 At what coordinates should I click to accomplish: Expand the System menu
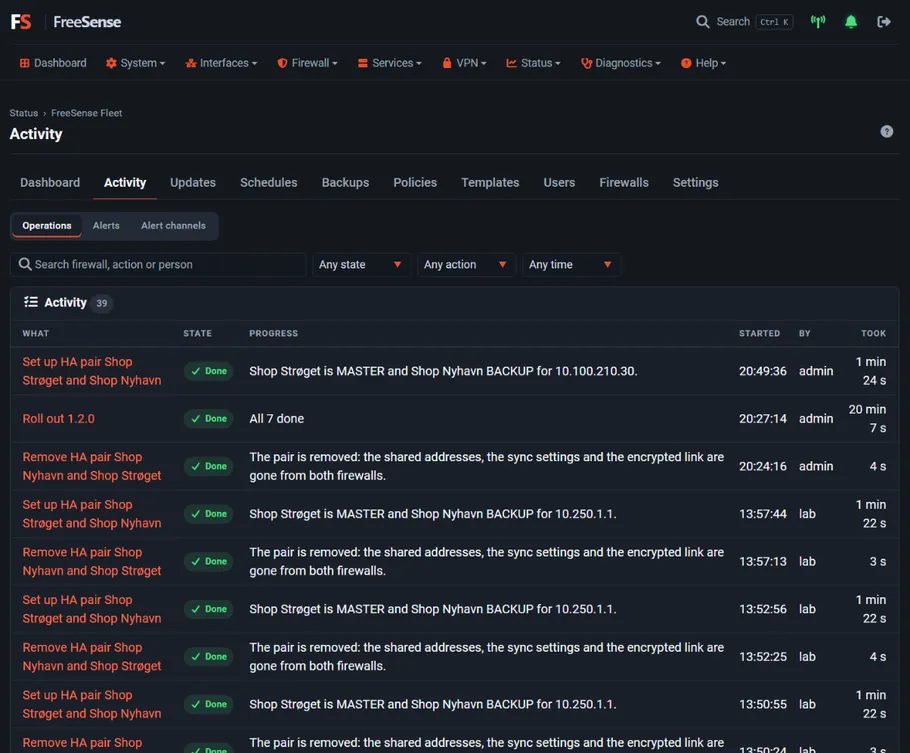pyautogui.click(x=136, y=63)
